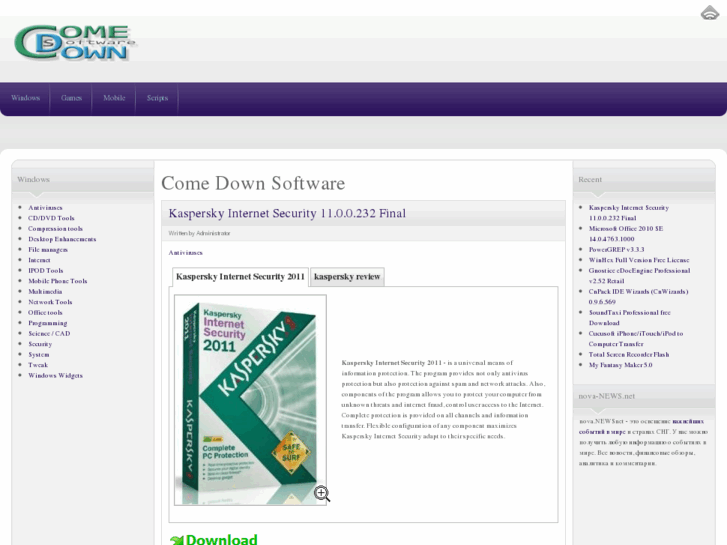This screenshot has width=727, height=545.
Task: Open the IPOD Tools category
Action: 45,270
